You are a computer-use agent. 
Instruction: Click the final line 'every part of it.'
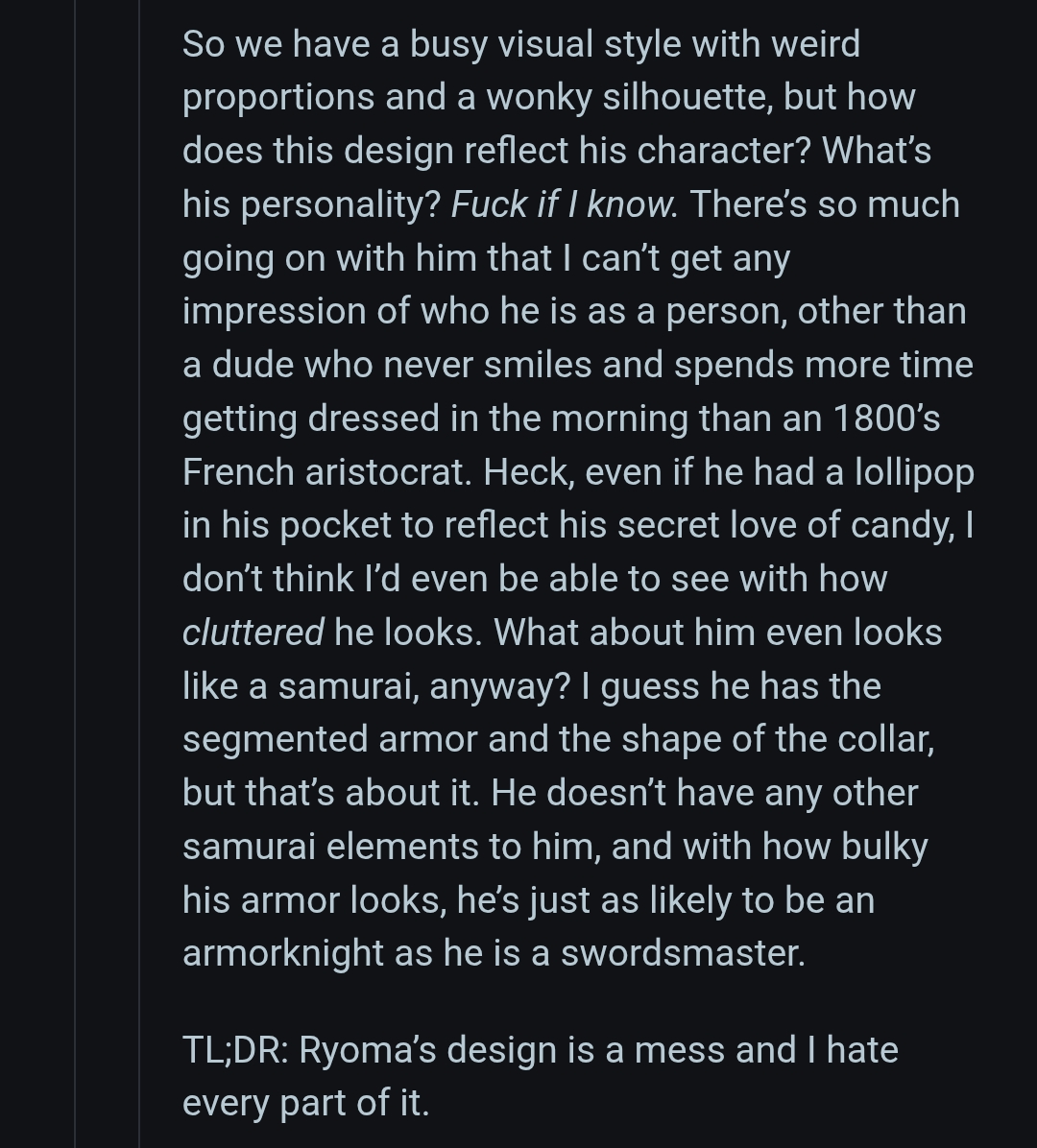[x=305, y=1103]
